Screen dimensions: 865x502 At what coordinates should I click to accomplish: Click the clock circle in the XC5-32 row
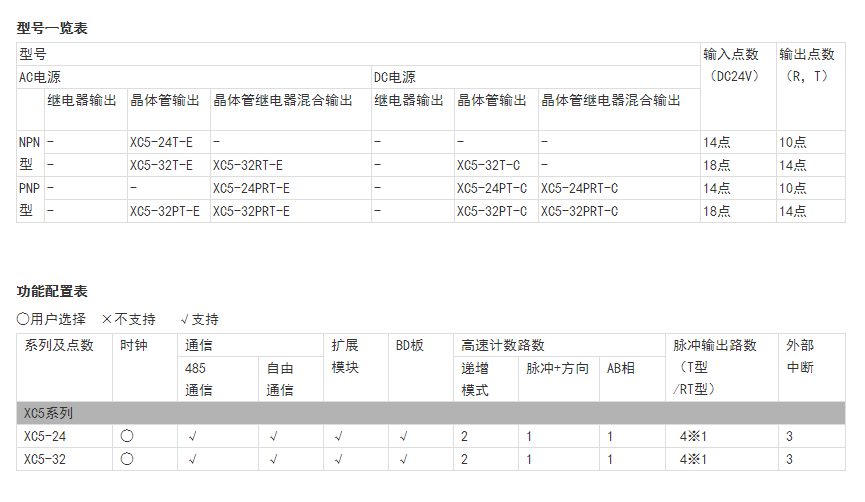[126, 459]
